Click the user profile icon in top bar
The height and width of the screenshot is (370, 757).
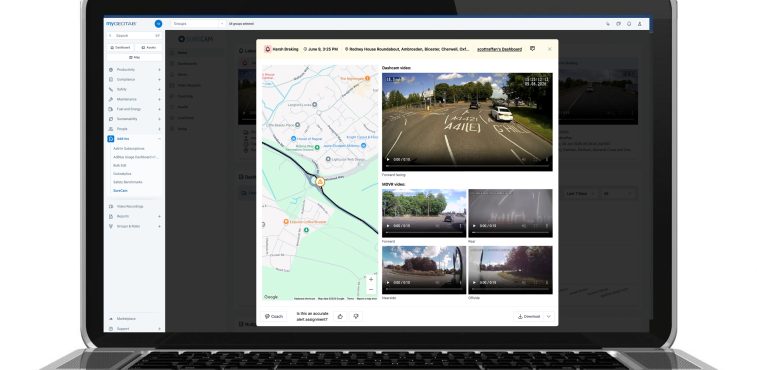coord(640,24)
